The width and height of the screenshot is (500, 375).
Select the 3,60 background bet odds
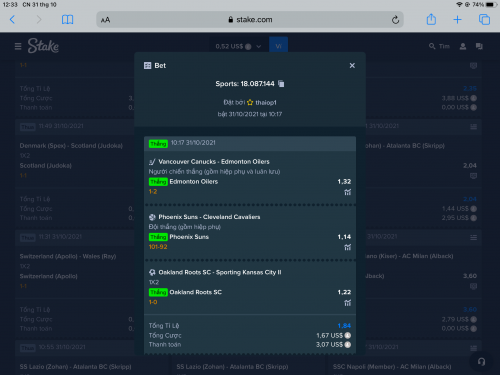click(470, 276)
